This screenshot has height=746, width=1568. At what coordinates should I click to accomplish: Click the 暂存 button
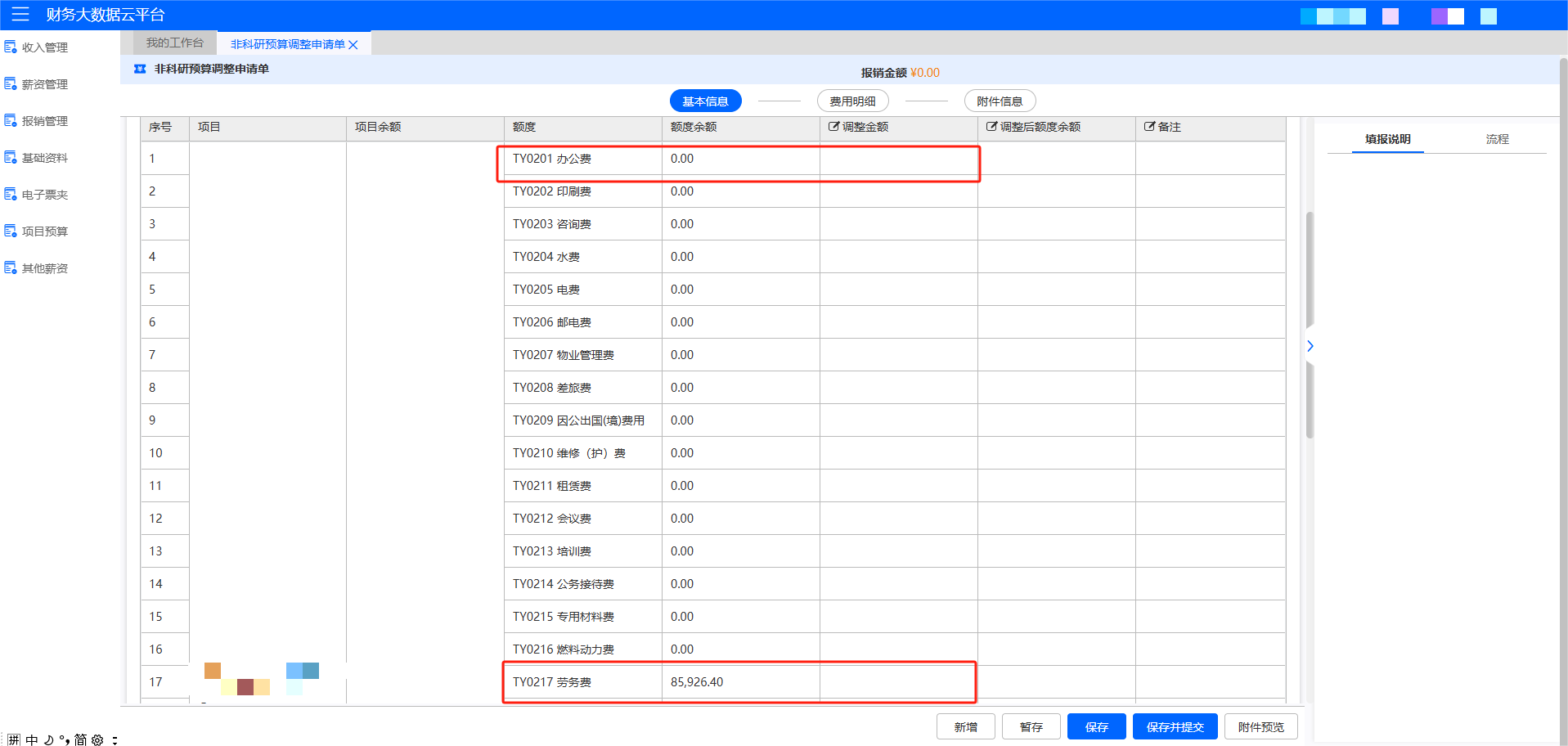tap(1031, 726)
